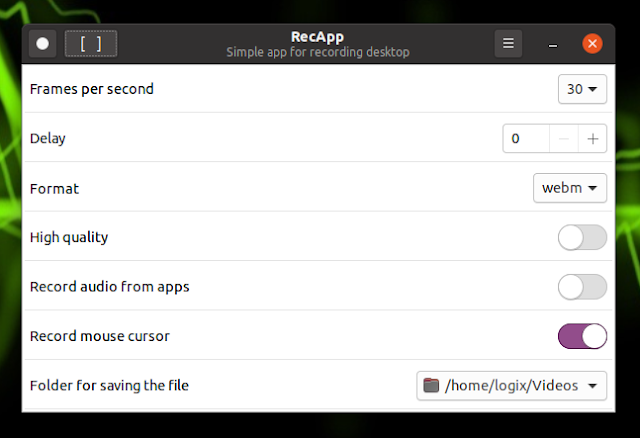Click the Delay value input field
The image size is (640, 438).
tap(526, 139)
